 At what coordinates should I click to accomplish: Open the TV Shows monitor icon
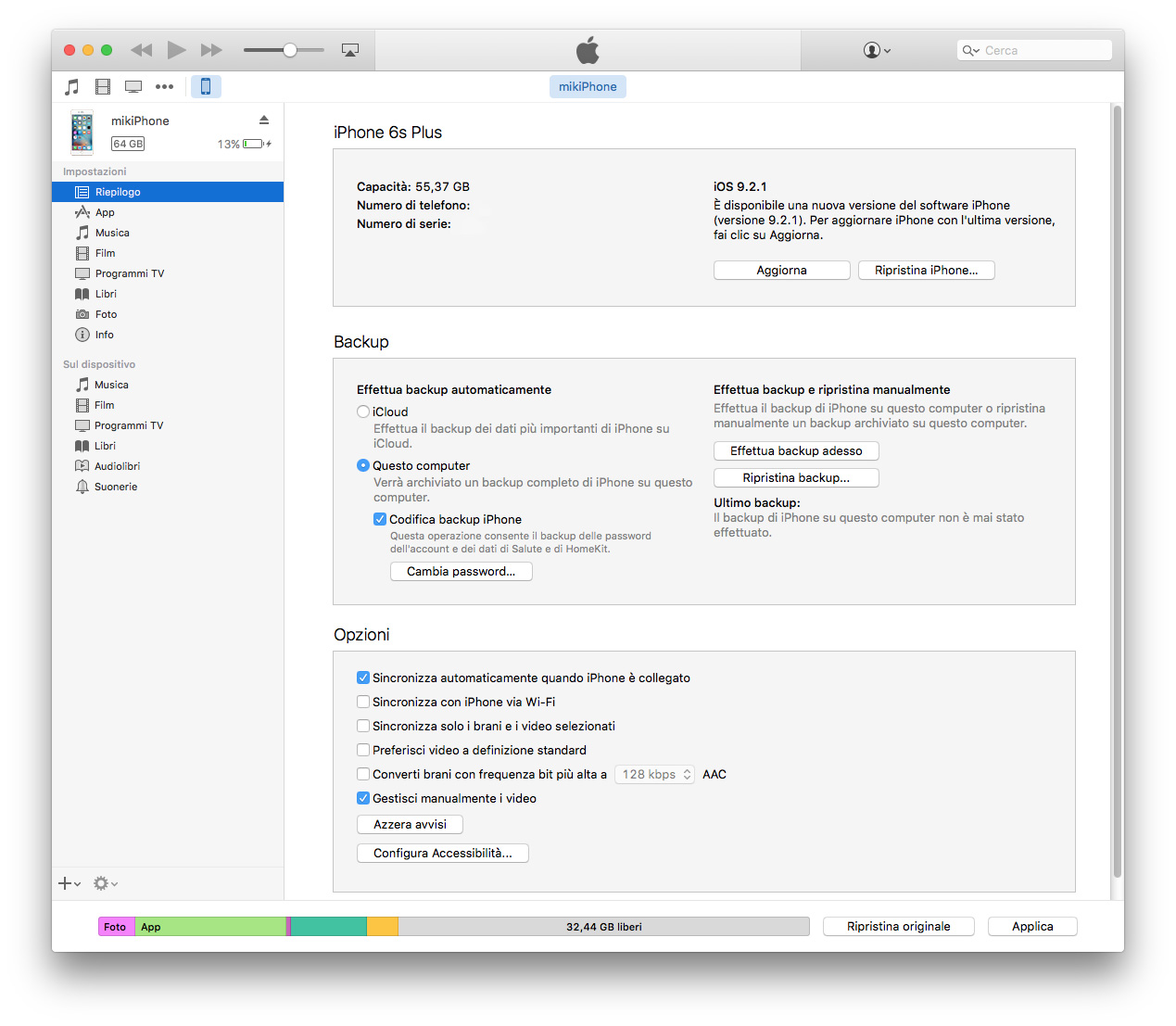coord(133,87)
